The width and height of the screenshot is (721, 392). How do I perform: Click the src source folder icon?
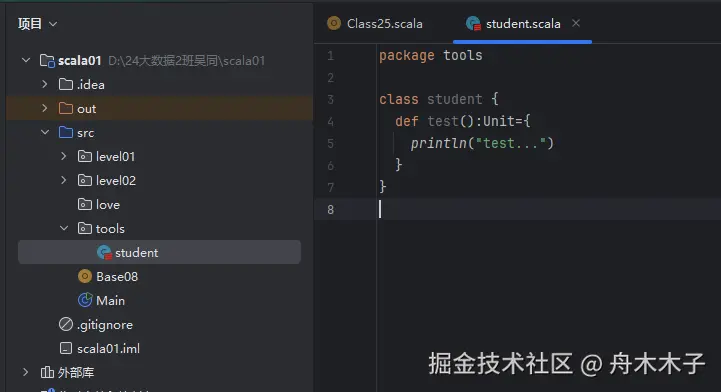66,132
